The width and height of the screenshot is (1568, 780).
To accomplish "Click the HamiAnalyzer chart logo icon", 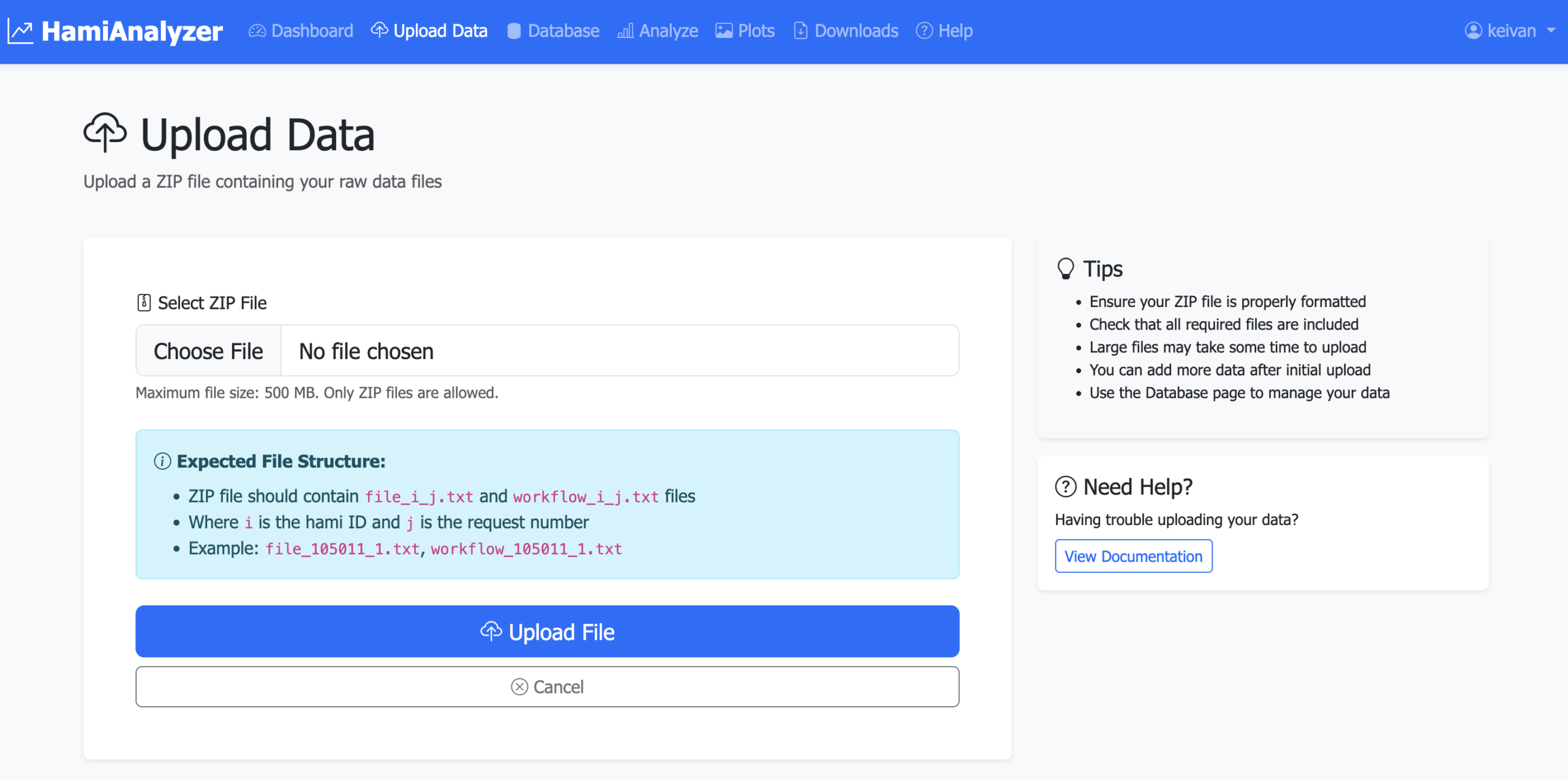I will 20,31.
